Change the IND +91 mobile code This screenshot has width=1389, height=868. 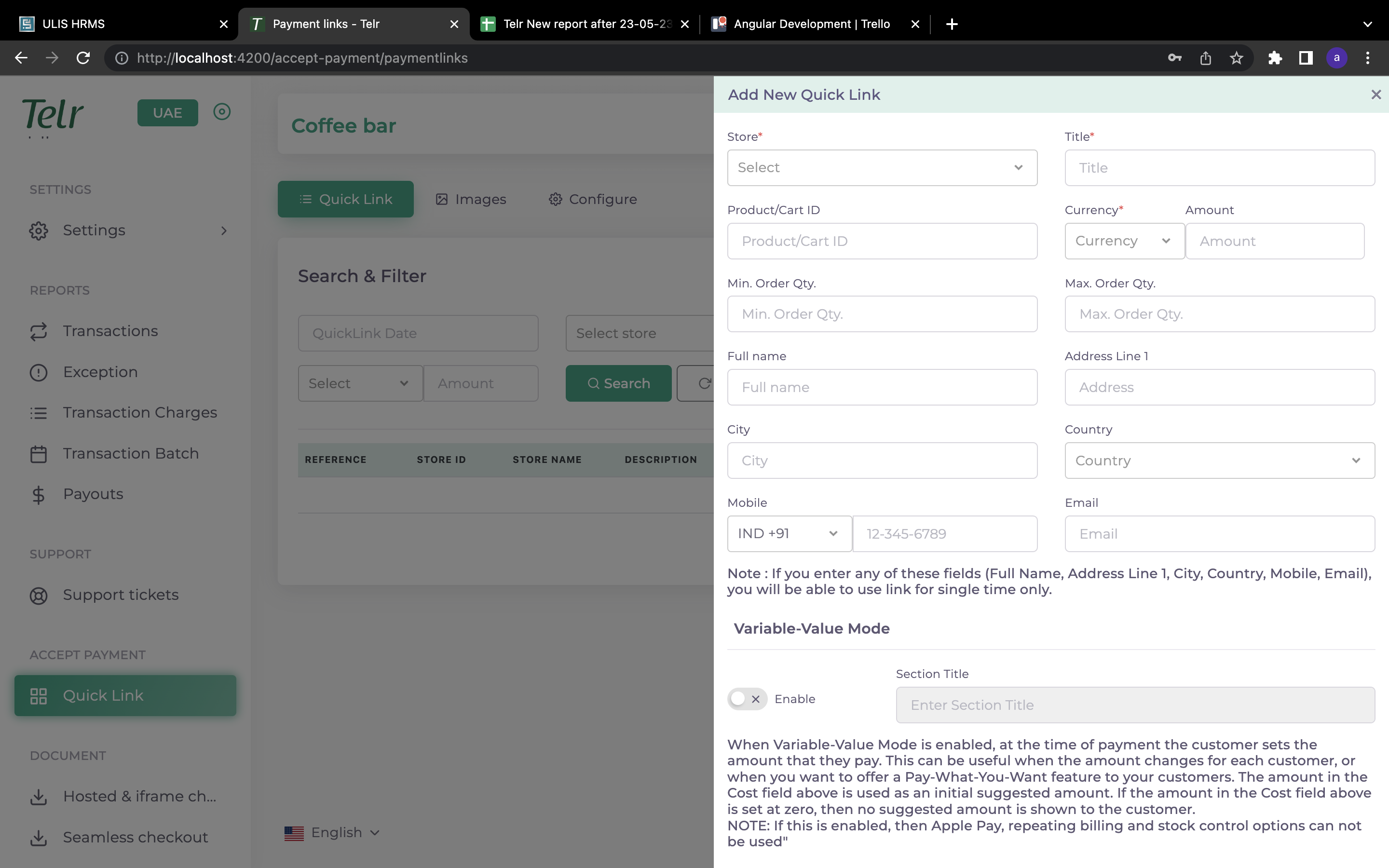pos(789,534)
